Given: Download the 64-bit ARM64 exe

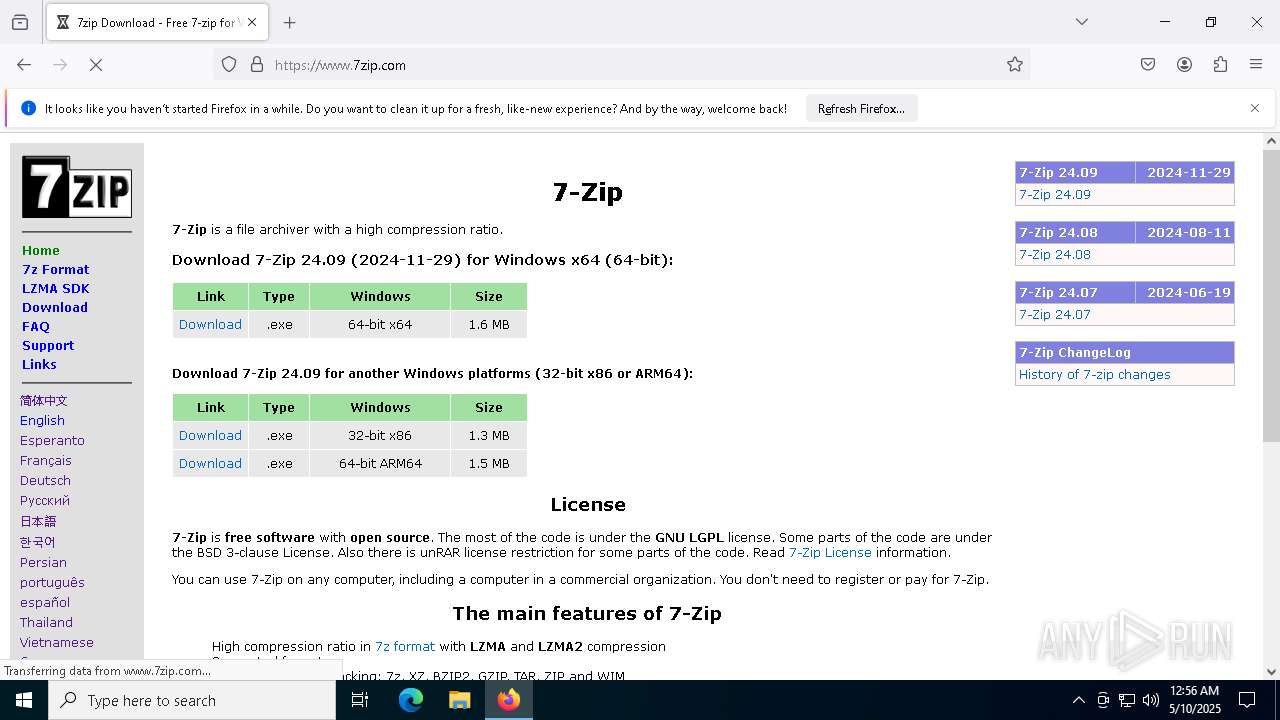Looking at the screenshot, I should [x=210, y=463].
